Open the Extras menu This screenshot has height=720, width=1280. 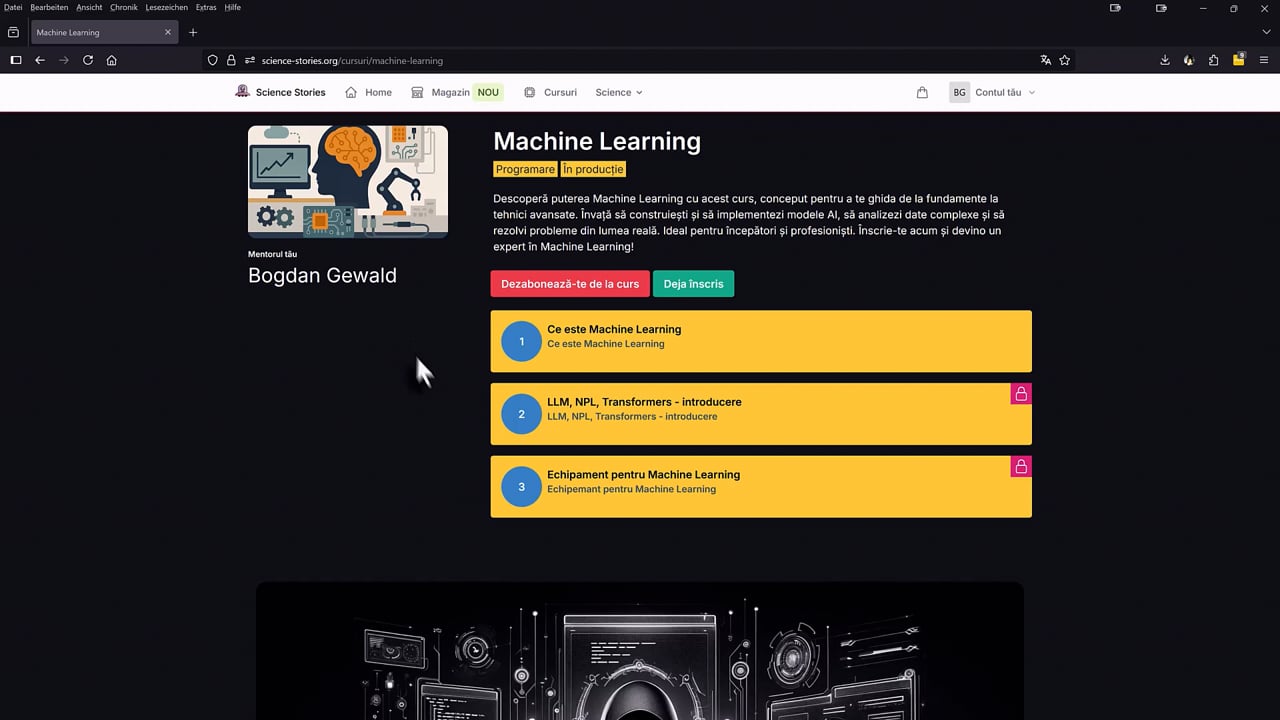pyautogui.click(x=206, y=7)
